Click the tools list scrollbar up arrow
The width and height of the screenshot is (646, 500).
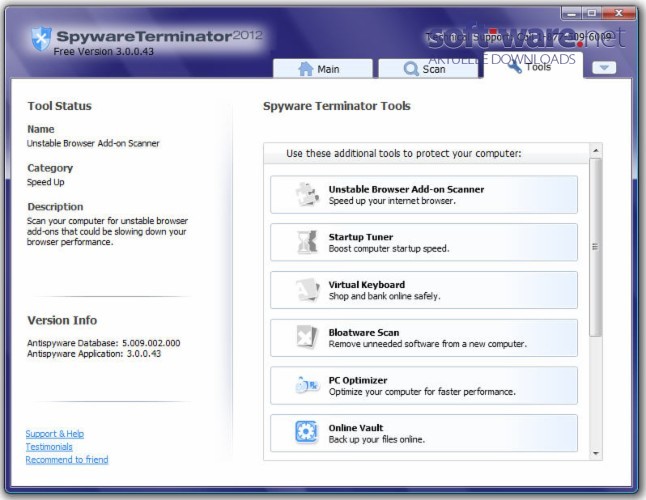596,151
